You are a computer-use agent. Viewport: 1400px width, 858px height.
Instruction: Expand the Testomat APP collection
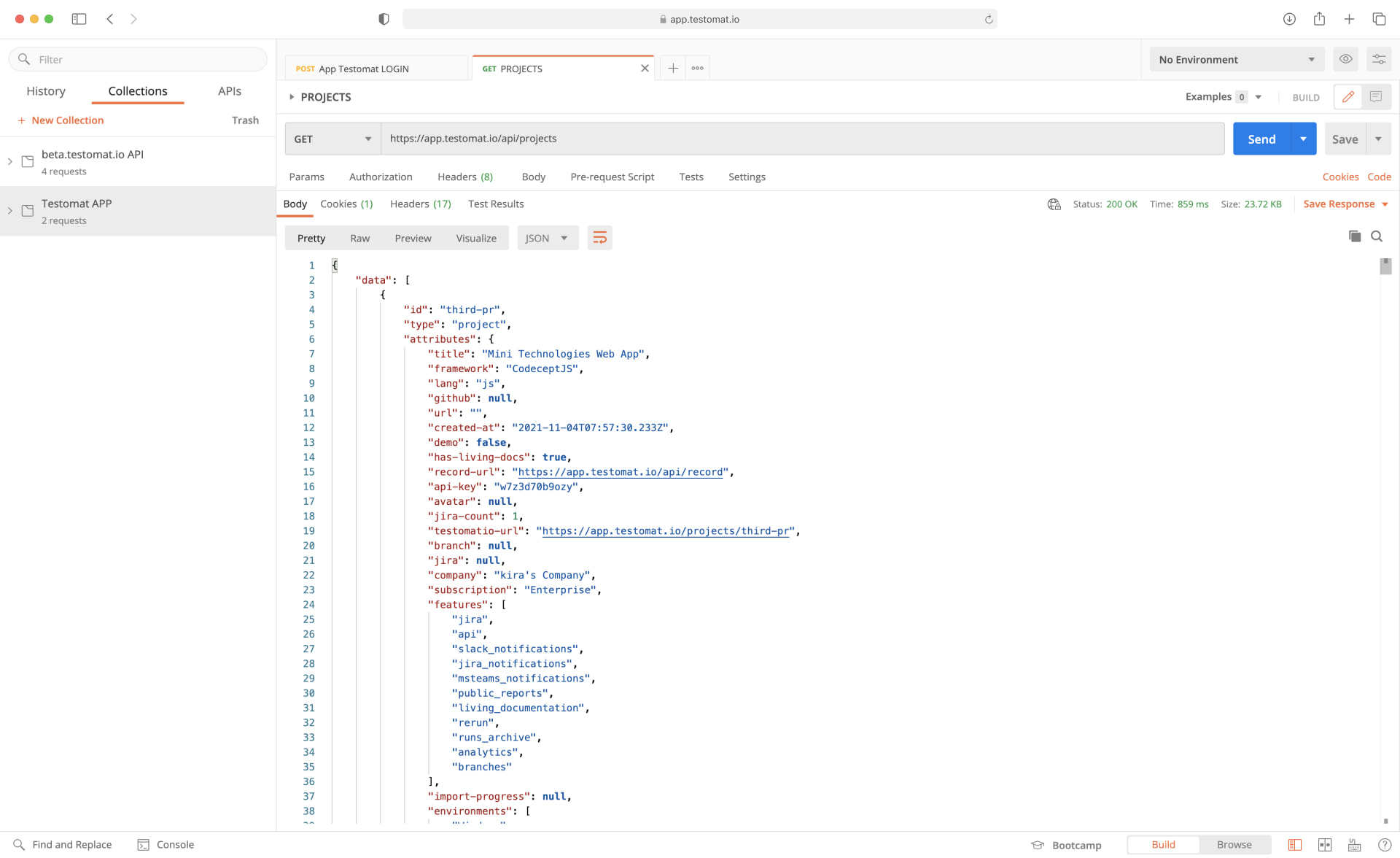pos(9,211)
